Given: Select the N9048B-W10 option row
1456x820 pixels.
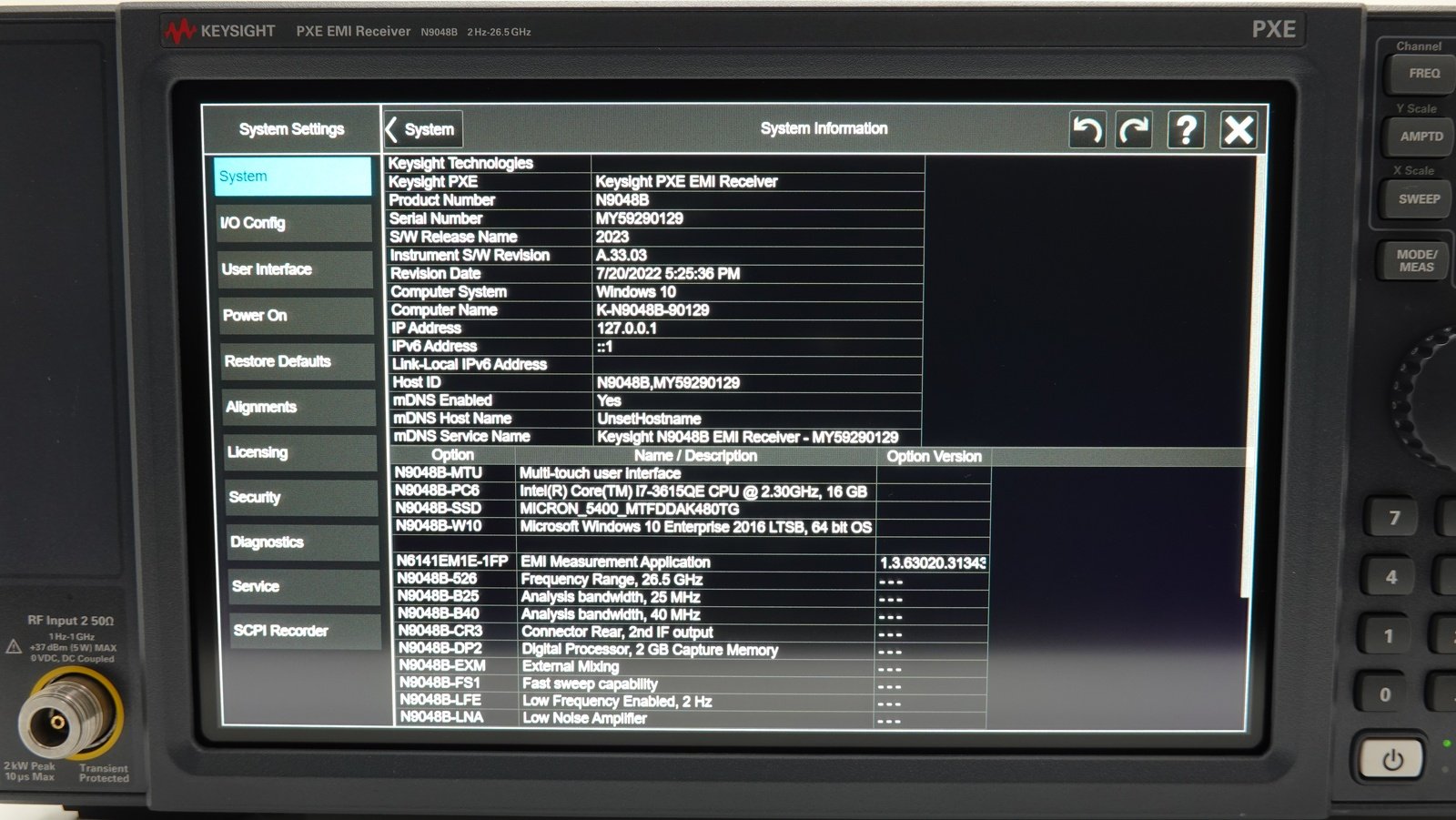Looking at the screenshot, I should coord(692,526).
